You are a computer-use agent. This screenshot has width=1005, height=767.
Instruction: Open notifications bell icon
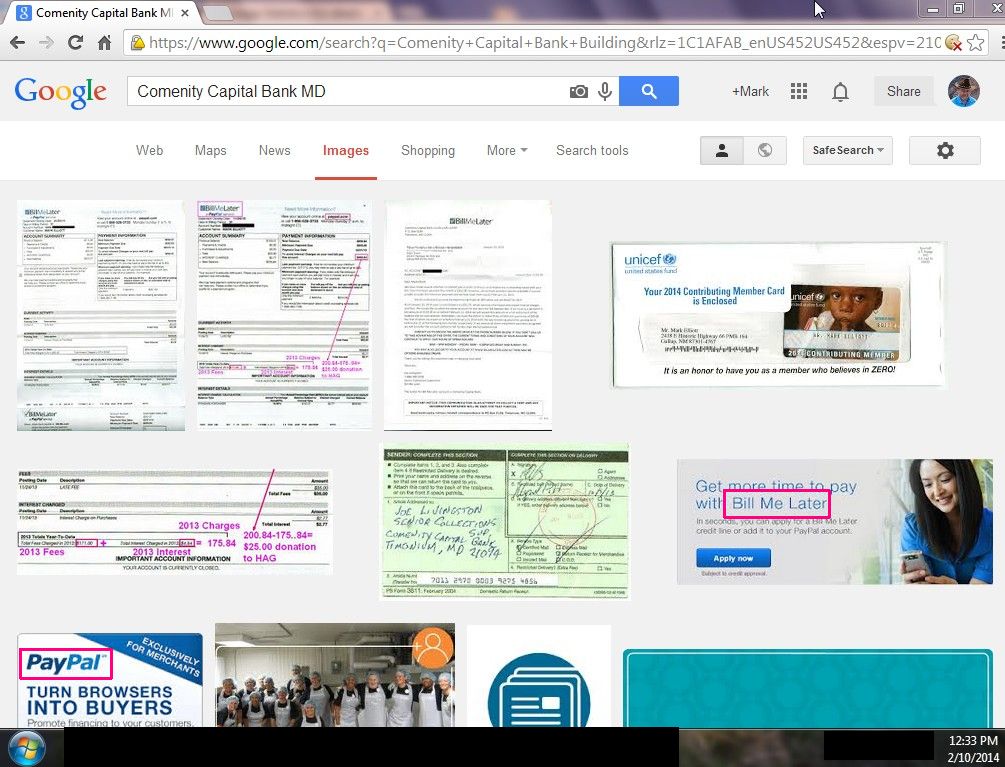click(x=840, y=92)
